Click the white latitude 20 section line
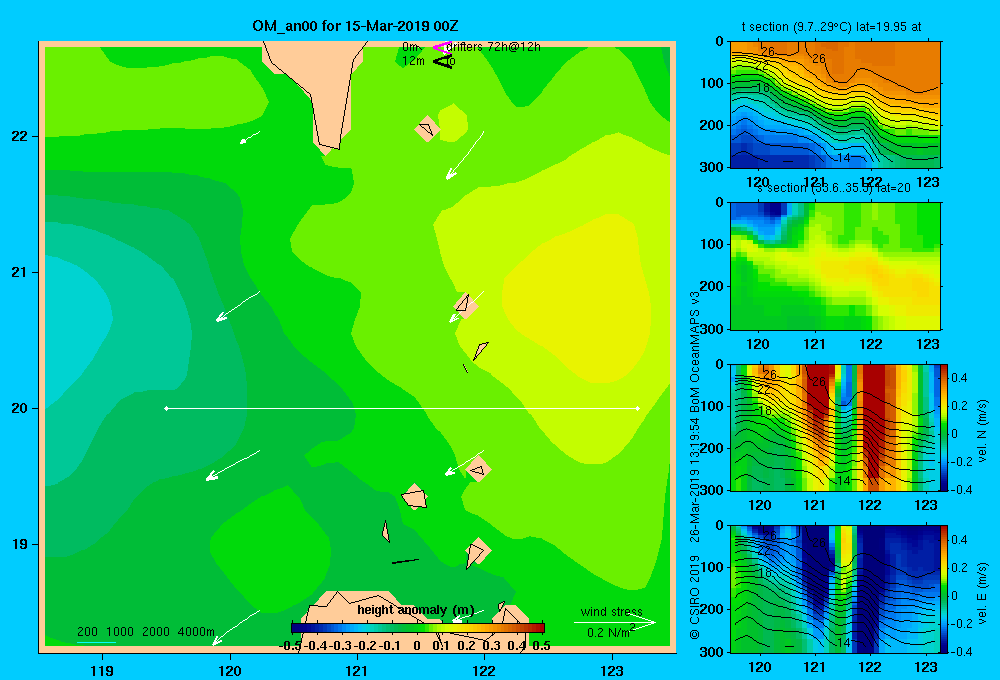Viewport: 1000px width, 680px height. pos(402,408)
